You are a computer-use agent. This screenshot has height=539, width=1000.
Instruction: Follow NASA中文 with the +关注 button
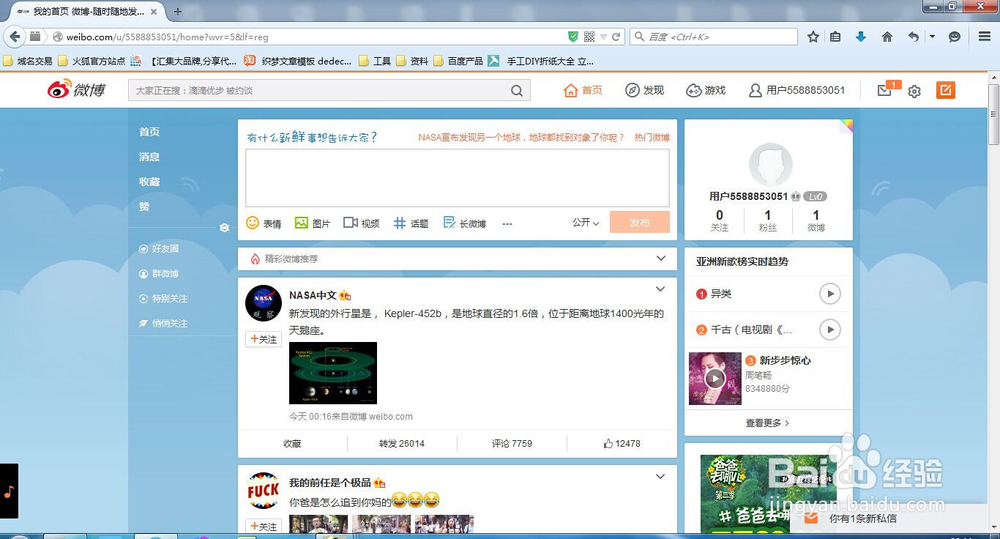click(x=263, y=339)
